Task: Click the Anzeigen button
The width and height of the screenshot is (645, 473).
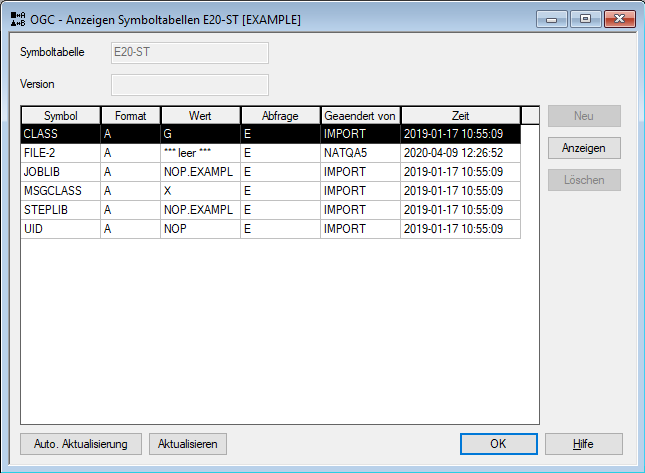Action: (x=584, y=148)
